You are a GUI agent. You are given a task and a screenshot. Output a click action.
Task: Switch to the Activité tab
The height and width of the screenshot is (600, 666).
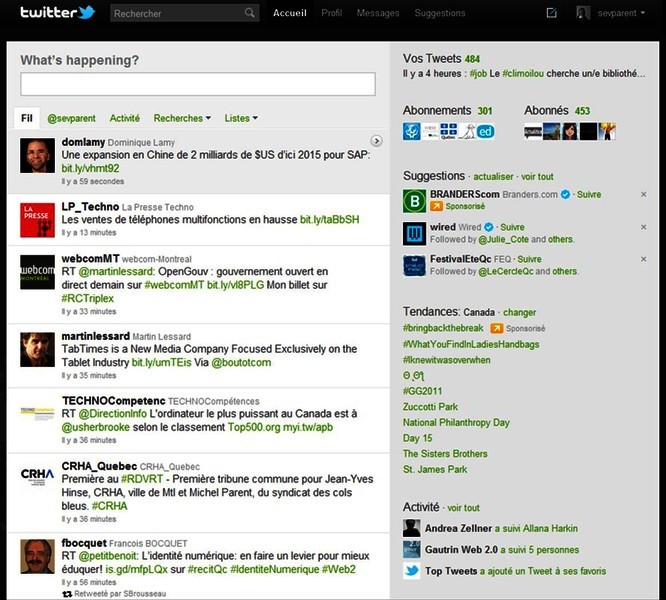[x=124, y=118]
